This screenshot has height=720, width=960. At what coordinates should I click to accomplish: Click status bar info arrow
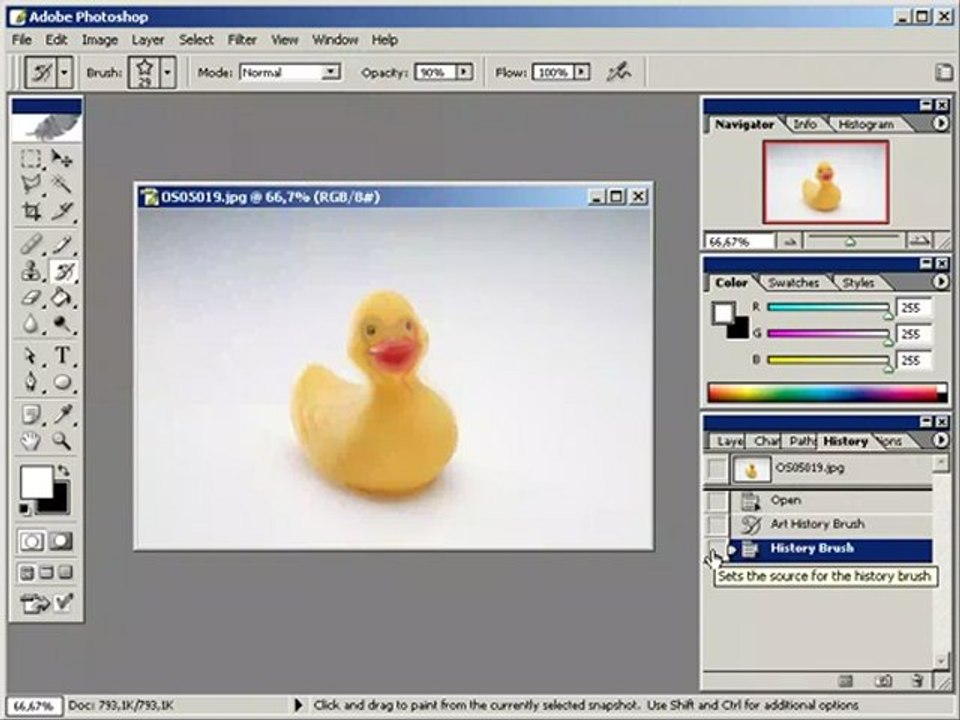[x=298, y=705]
